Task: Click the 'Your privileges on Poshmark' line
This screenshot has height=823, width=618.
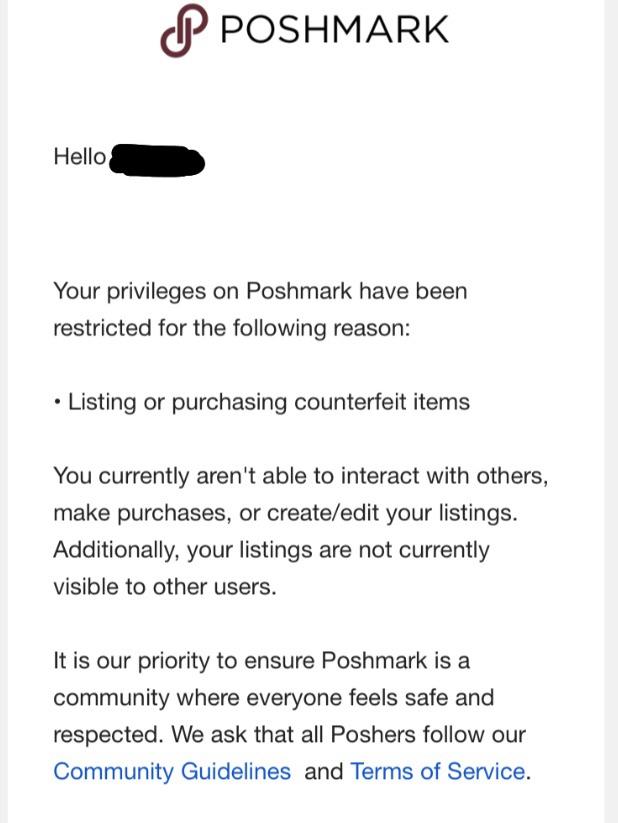Action: click(x=260, y=291)
